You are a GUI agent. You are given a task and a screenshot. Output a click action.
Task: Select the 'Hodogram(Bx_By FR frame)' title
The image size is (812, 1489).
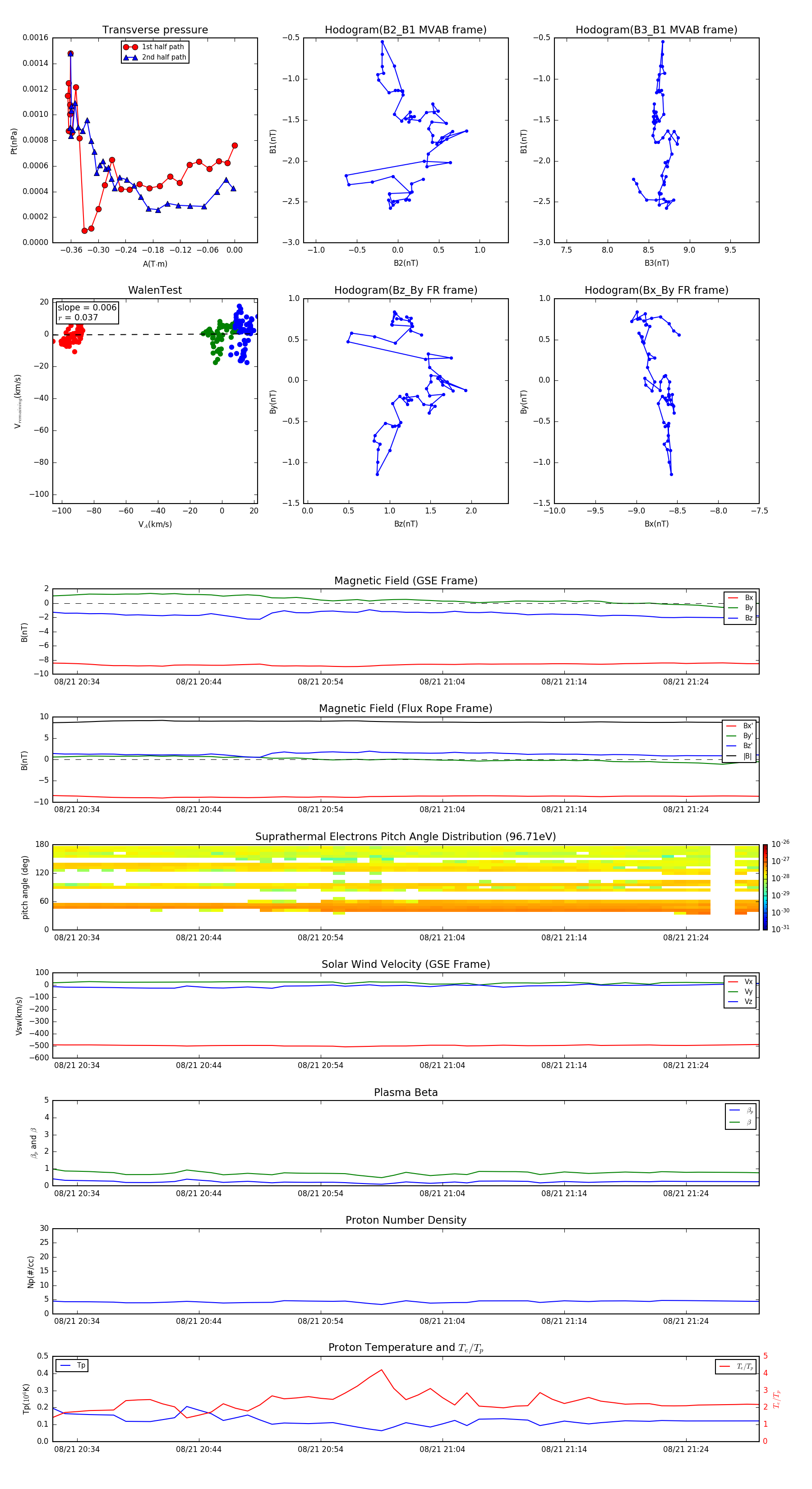(656, 290)
